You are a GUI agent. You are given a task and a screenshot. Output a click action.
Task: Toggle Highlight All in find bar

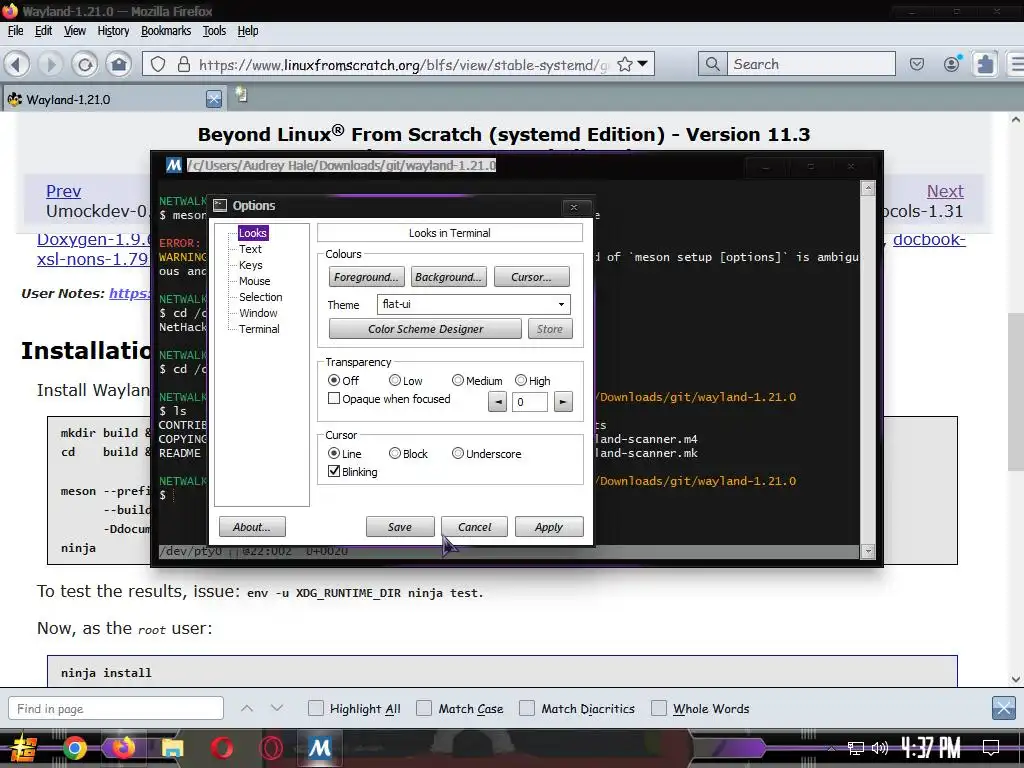coord(315,709)
